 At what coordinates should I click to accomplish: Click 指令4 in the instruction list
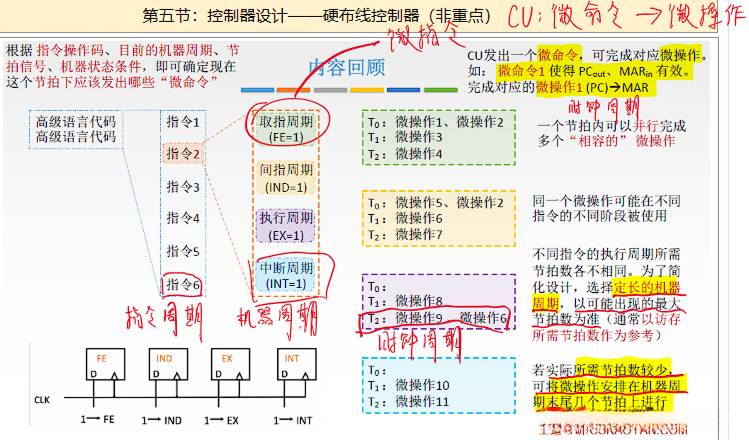click(x=183, y=218)
